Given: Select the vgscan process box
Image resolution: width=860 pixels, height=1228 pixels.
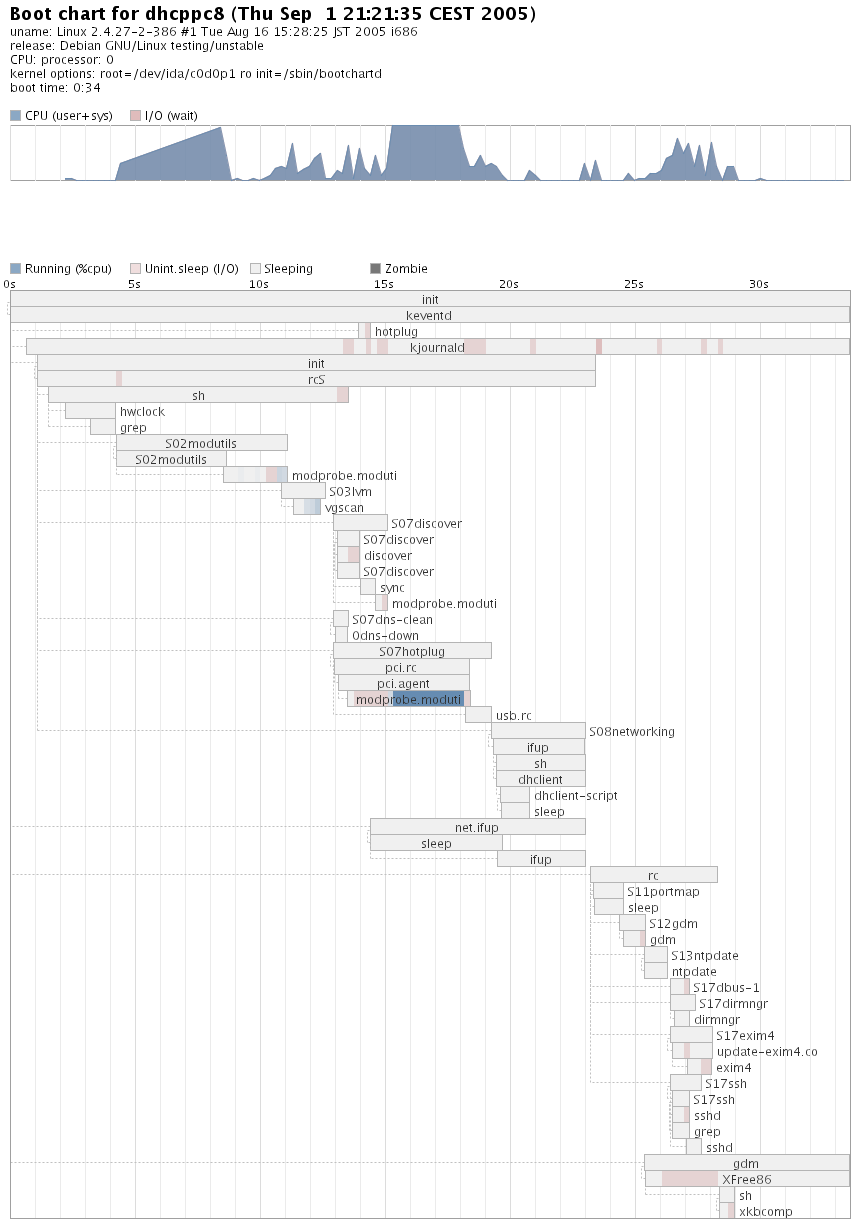Looking at the screenshot, I should [306, 507].
